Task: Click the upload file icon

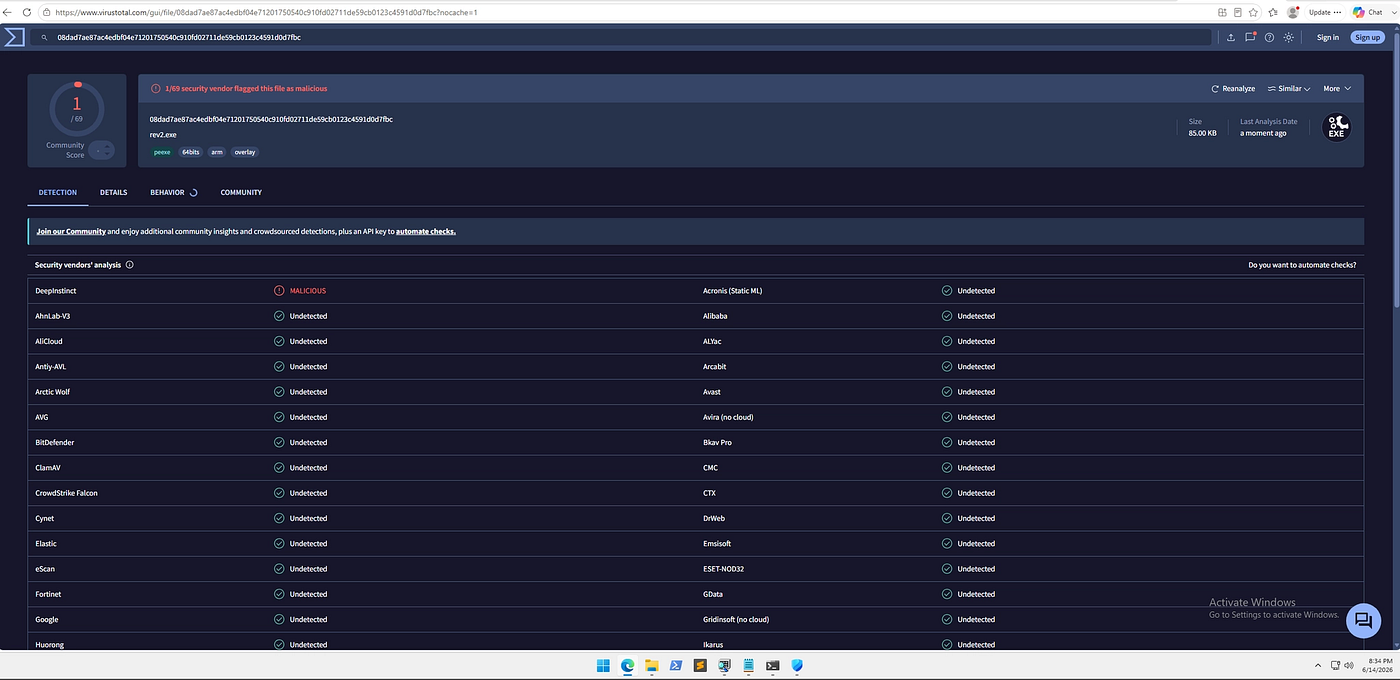Action: 1231,37
